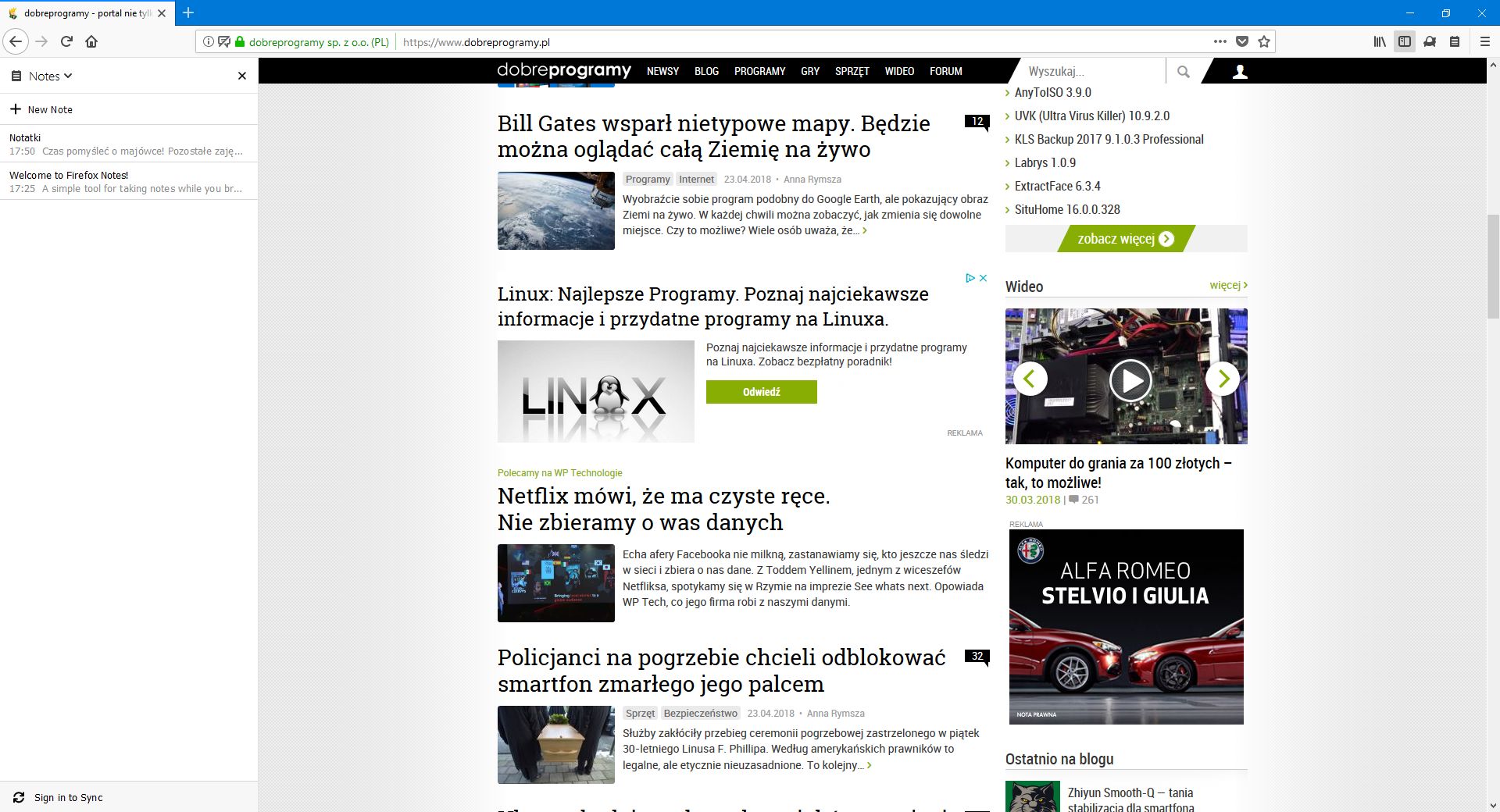The image size is (1500, 812).
Task: Switch to the FORUM menu item
Action: (945, 71)
